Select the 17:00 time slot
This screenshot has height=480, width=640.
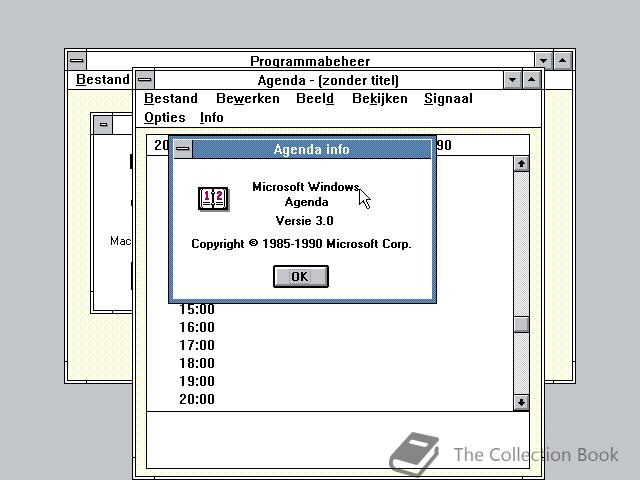[197, 345]
